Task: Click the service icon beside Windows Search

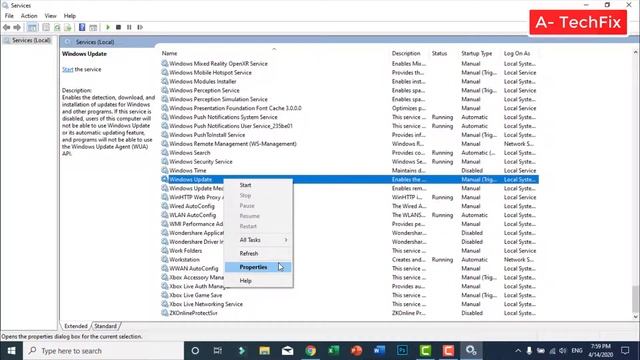Action: (x=164, y=153)
